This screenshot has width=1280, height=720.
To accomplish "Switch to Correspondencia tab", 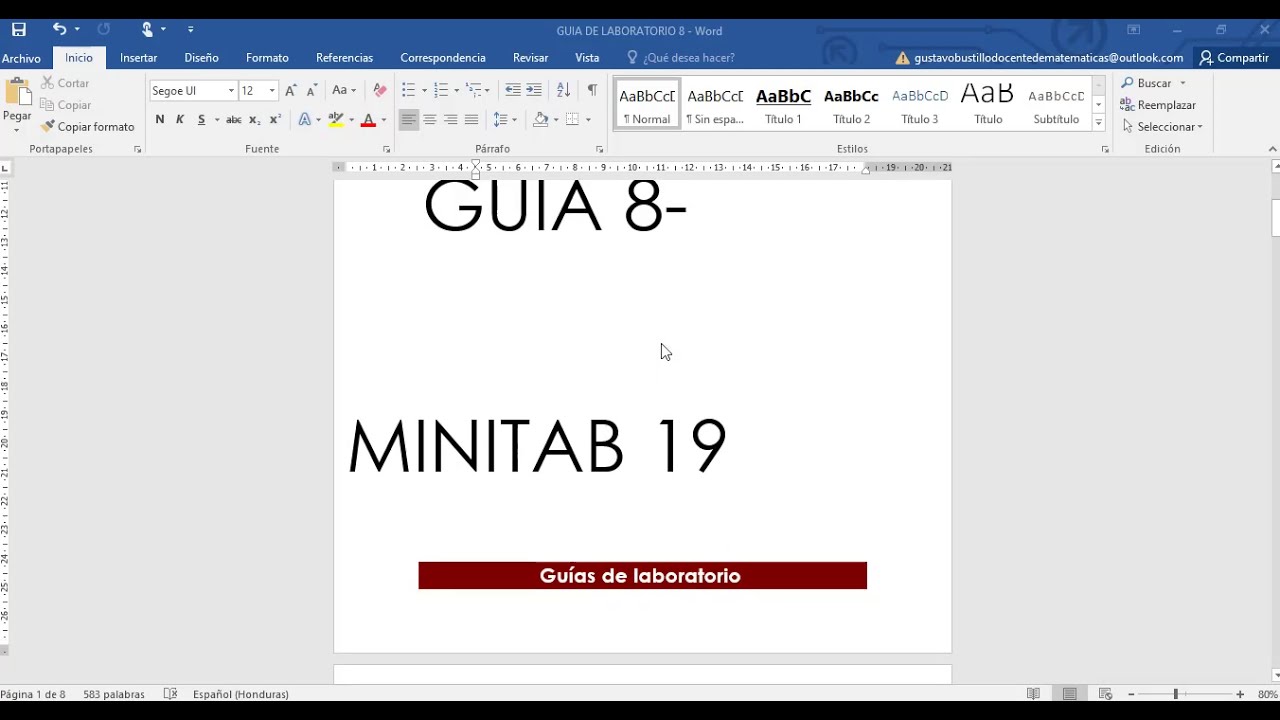I will [443, 58].
